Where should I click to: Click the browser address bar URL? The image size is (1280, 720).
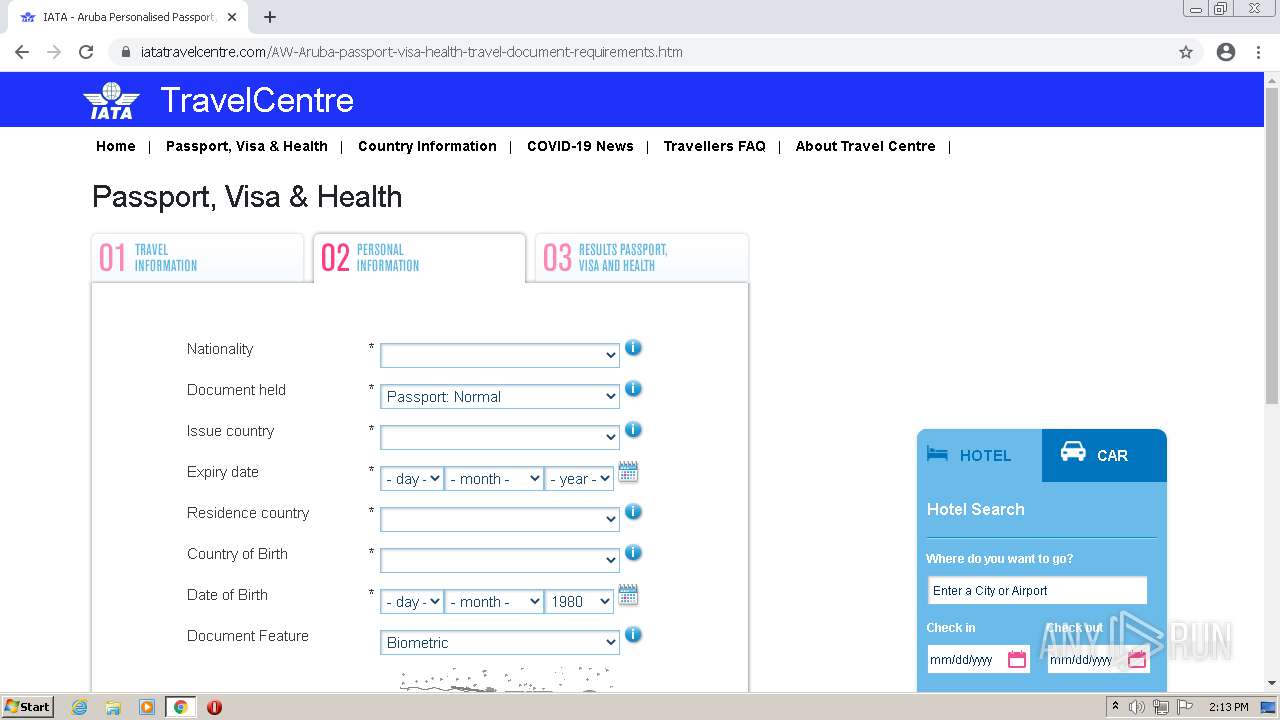pyautogui.click(x=411, y=52)
